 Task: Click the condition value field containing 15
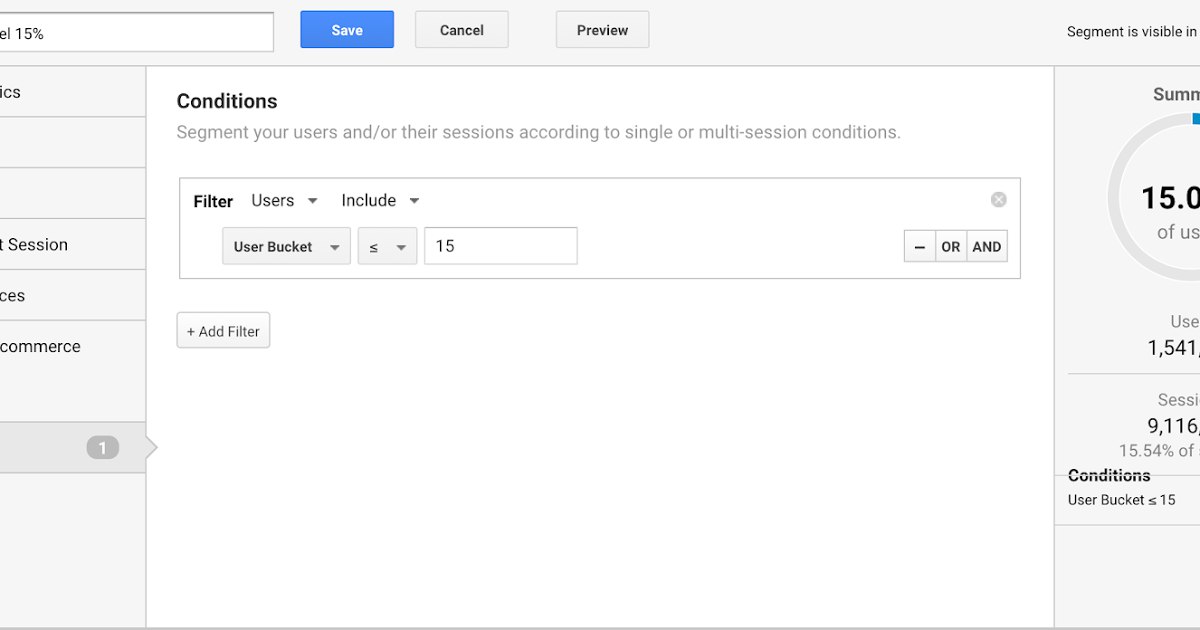(x=500, y=246)
